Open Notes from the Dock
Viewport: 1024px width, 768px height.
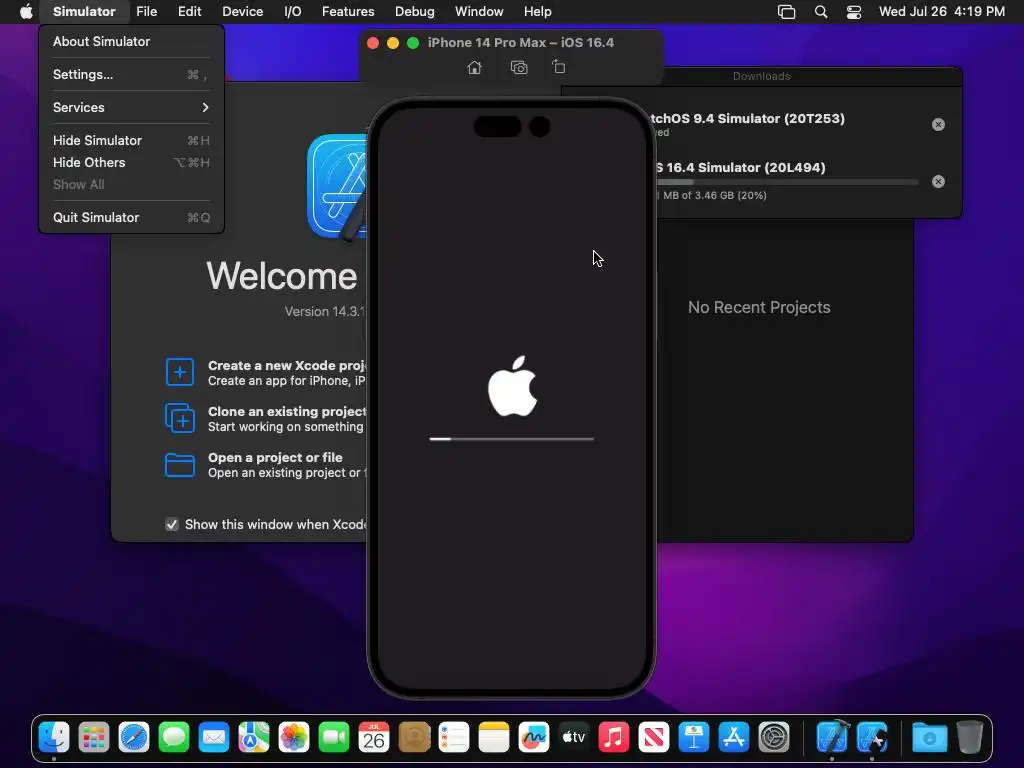[494, 738]
